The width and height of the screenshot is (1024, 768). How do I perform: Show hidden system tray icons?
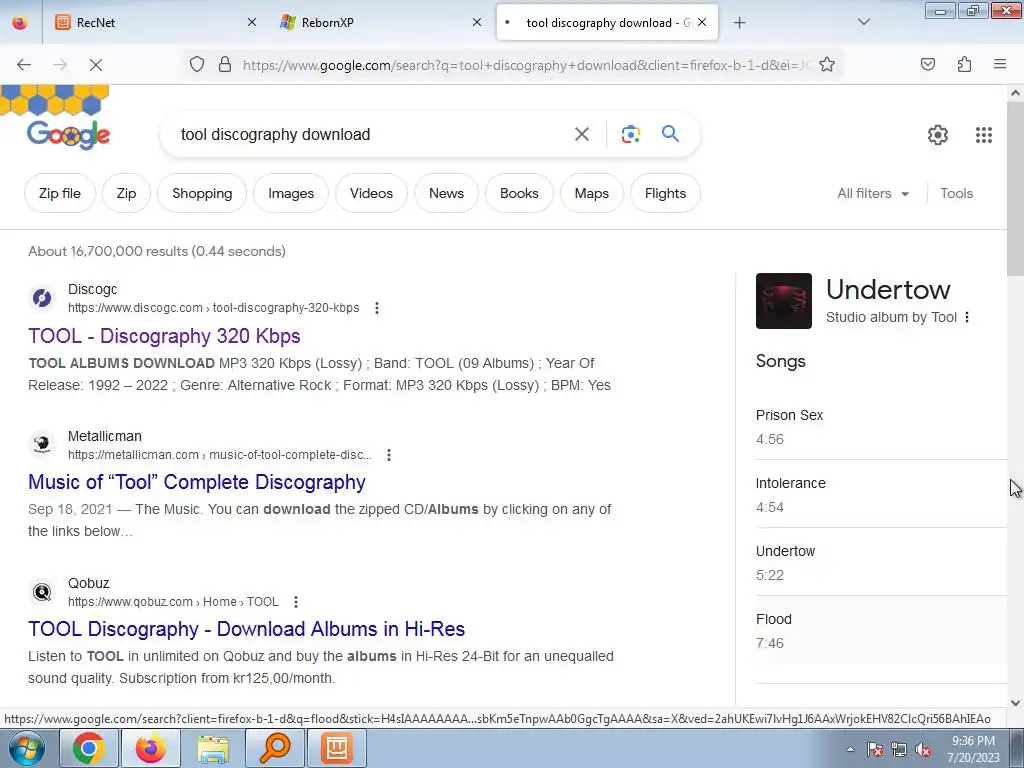coord(850,749)
